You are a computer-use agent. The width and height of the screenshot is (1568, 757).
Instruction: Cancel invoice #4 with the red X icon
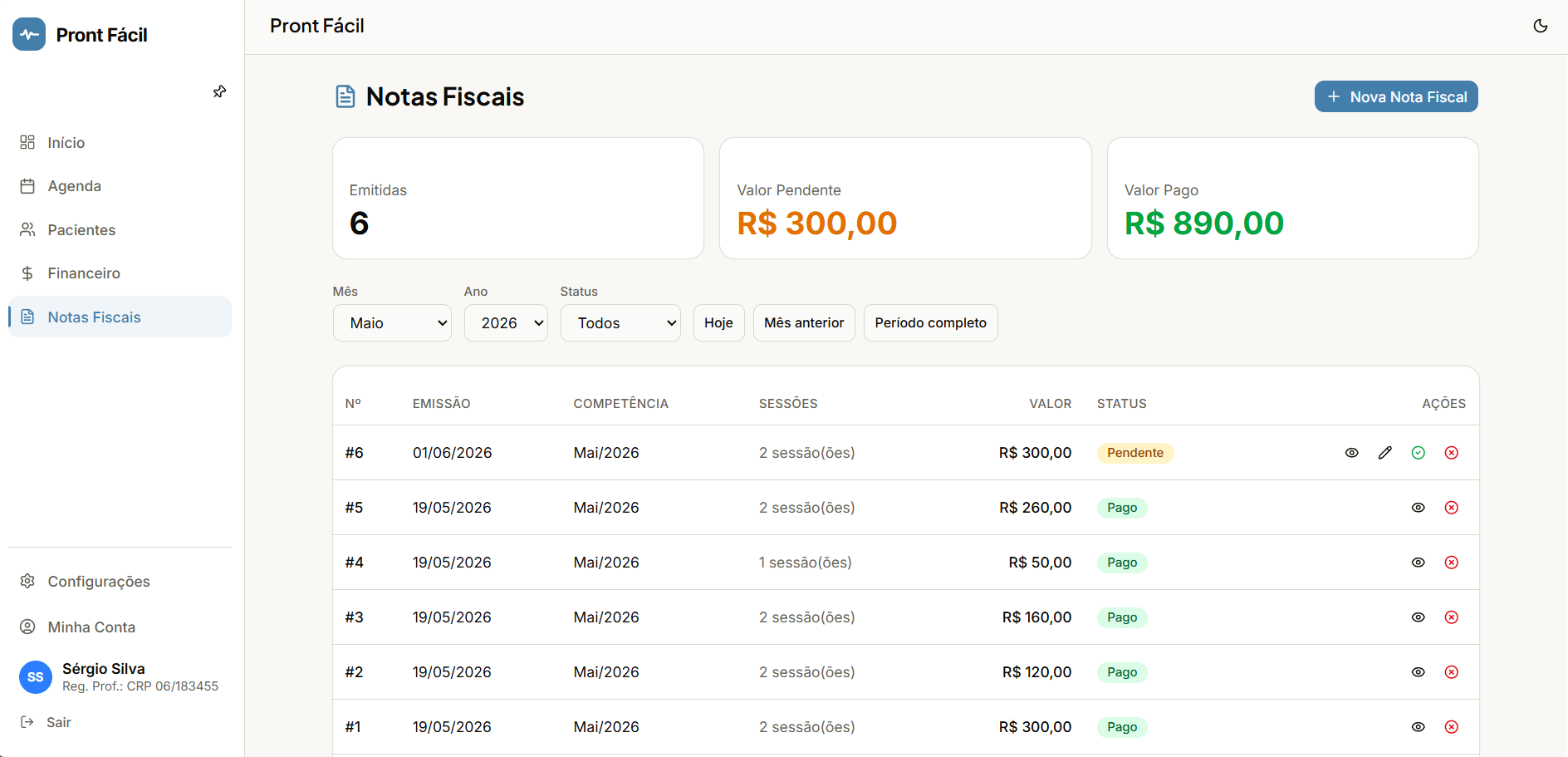click(1452, 563)
